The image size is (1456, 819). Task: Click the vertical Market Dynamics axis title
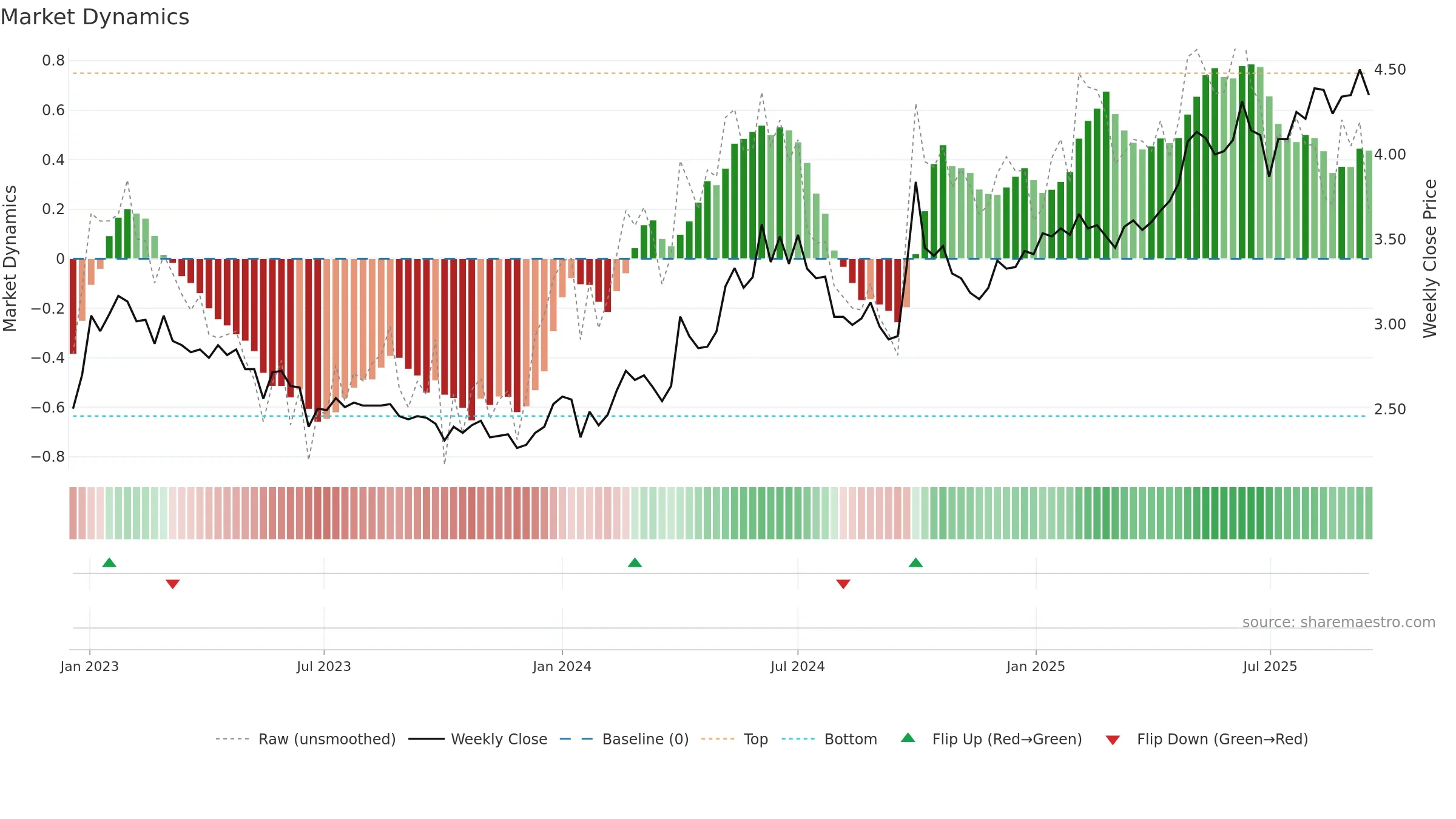(x=10, y=258)
